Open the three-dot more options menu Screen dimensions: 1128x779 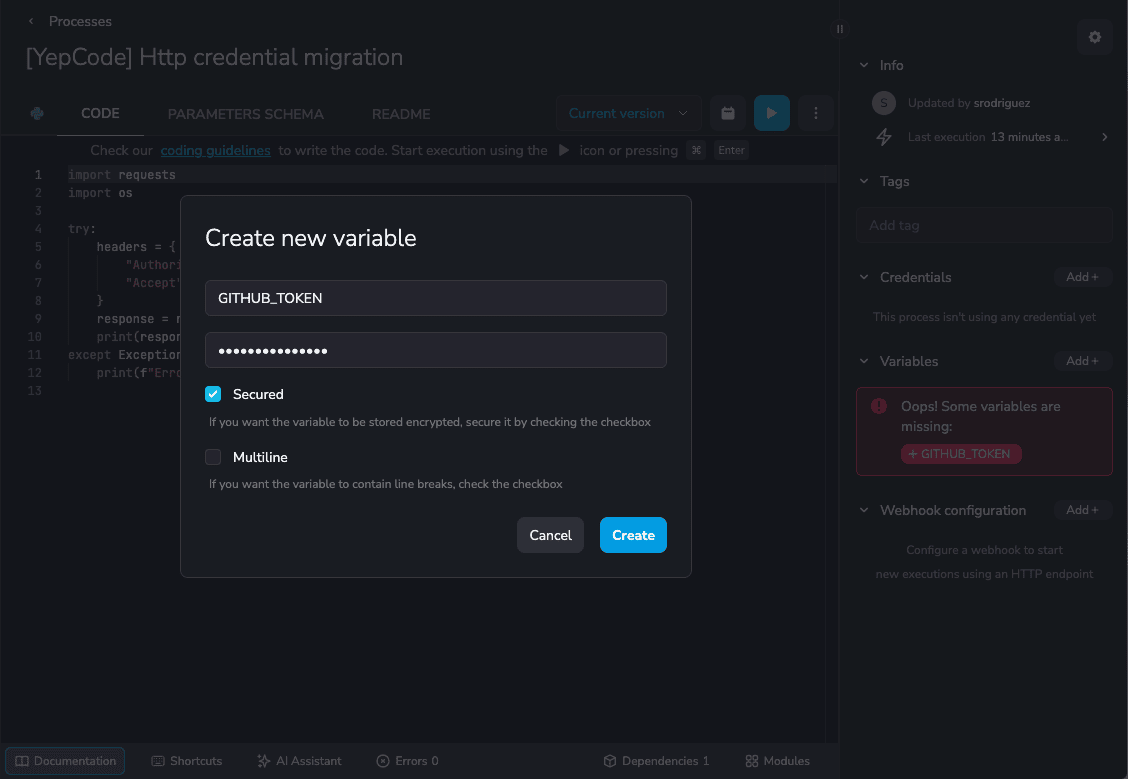pyautogui.click(x=816, y=113)
